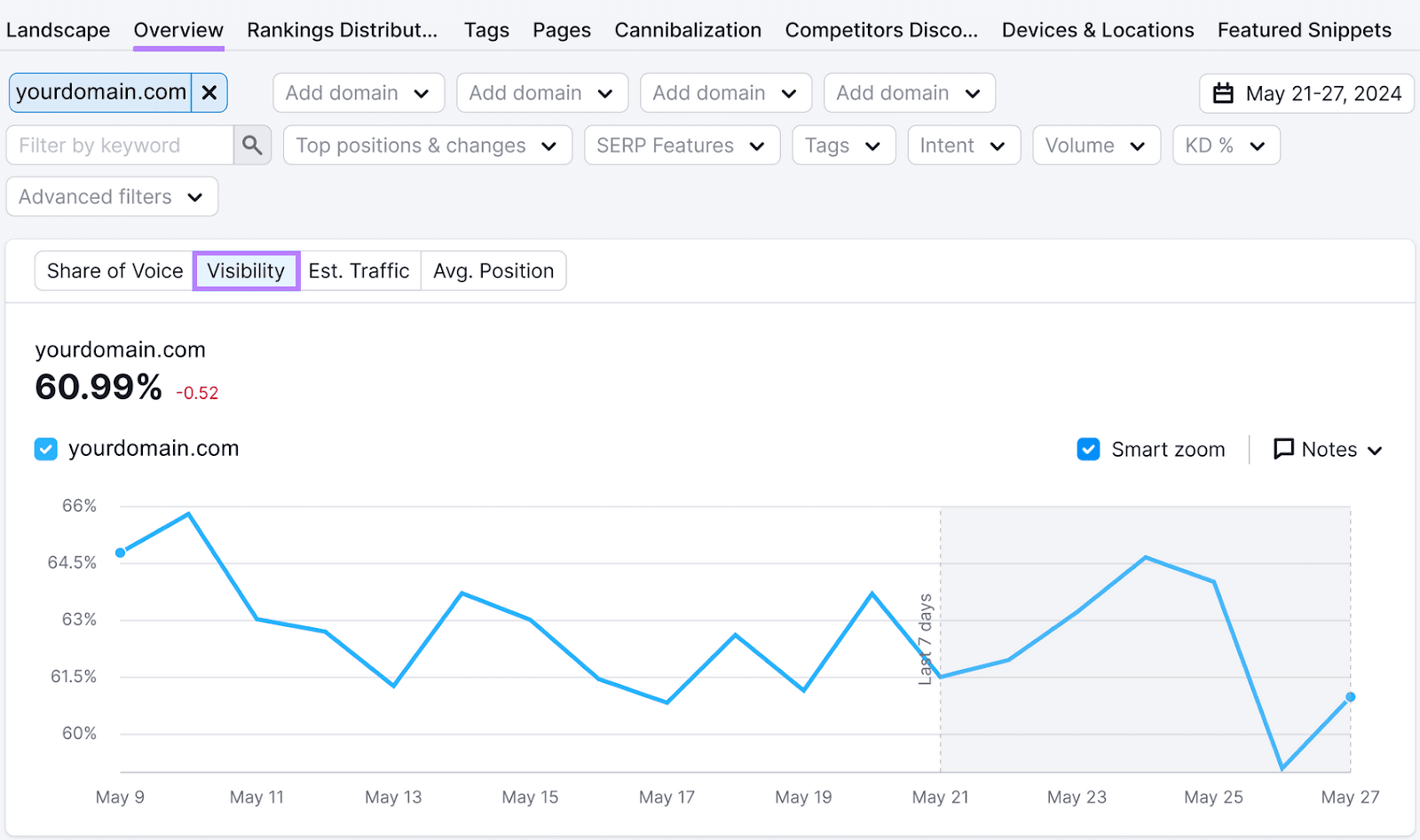
Task: Open the first Add domain dropdown
Action: (359, 92)
